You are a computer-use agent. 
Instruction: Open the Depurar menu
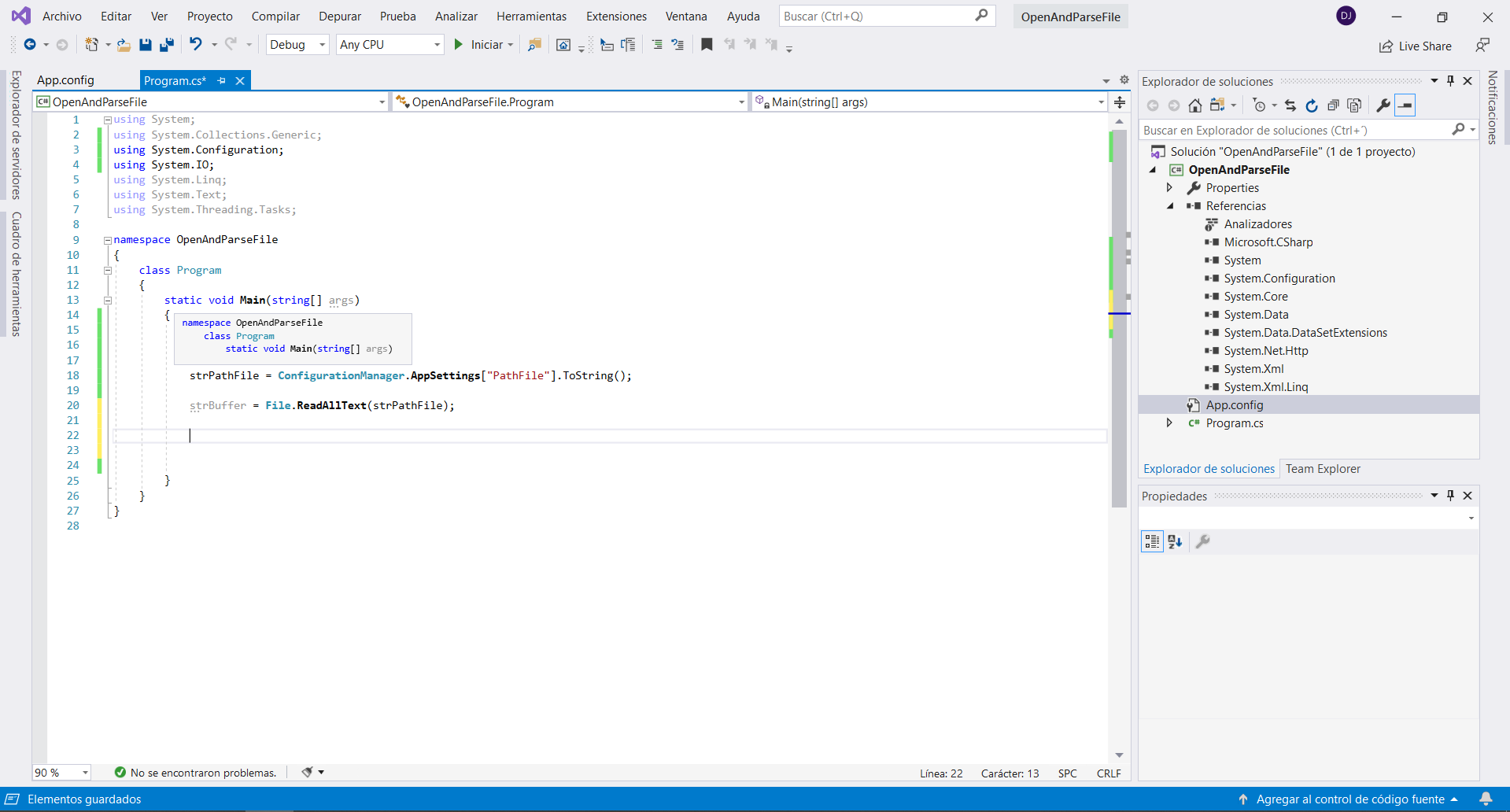click(x=339, y=17)
